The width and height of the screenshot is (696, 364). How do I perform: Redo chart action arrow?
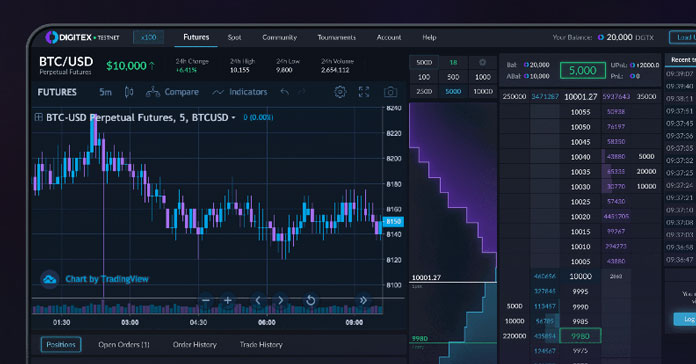coord(302,92)
